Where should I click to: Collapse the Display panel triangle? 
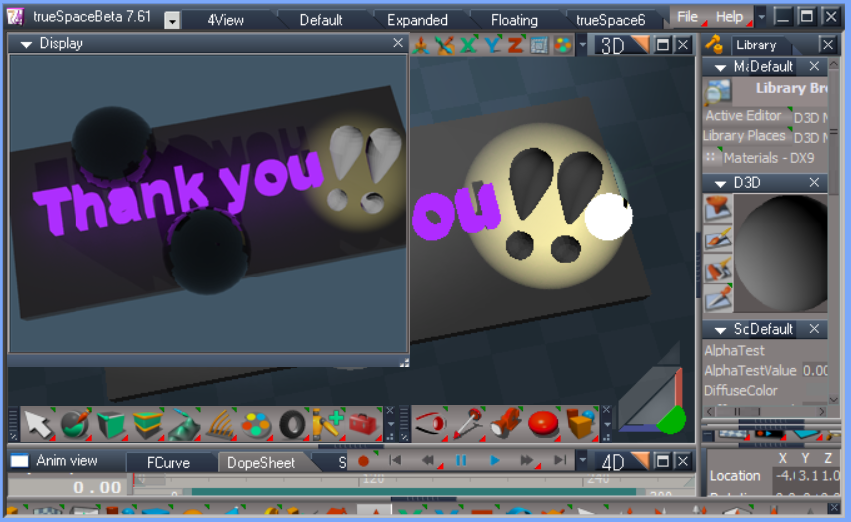pyautogui.click(x=26, y=44)
